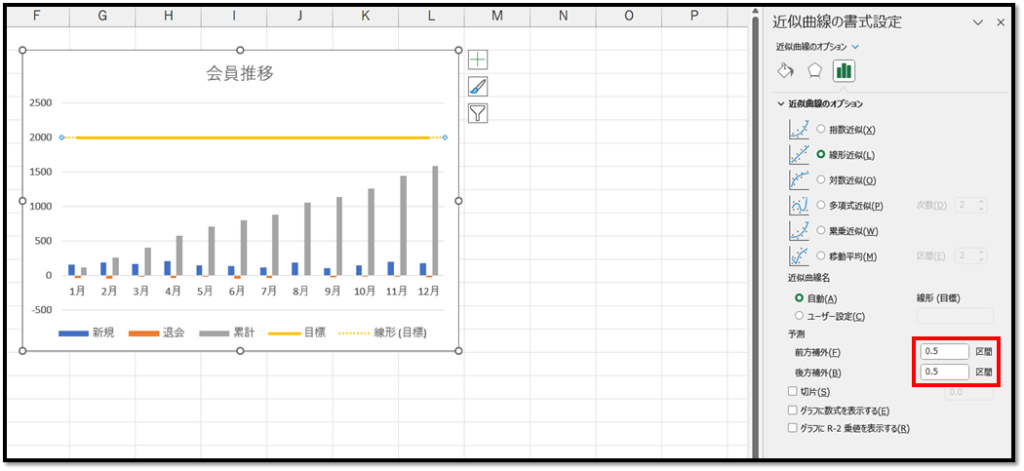The width and height of the screenshot is (1024, 471).
Task: Open the 近似曲線のオプション dropdown at top
Action: (817, 46)
